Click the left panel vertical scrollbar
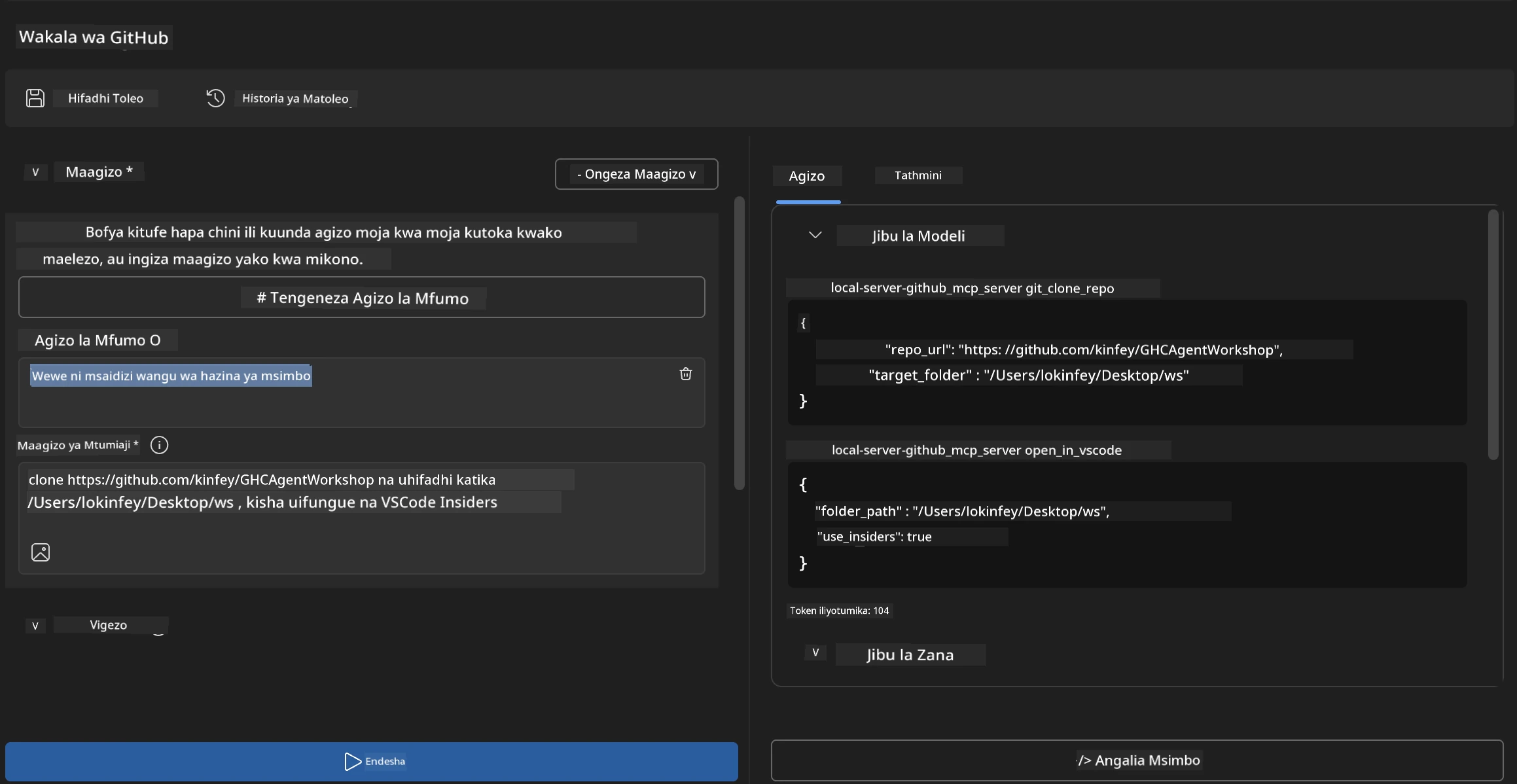The width and height of the screenshot is (1517, 784). (x=740, y=343)
